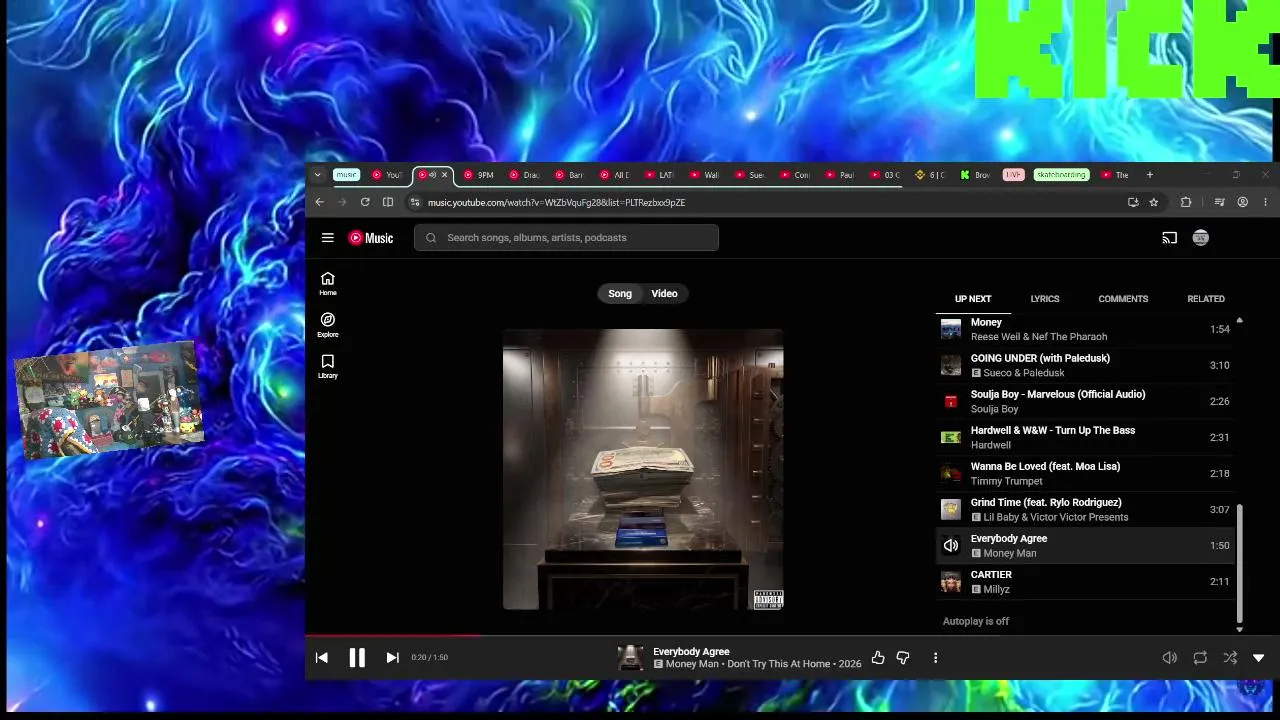
Task: Open the tab search dropdown arrow
Action: (318, 175)
